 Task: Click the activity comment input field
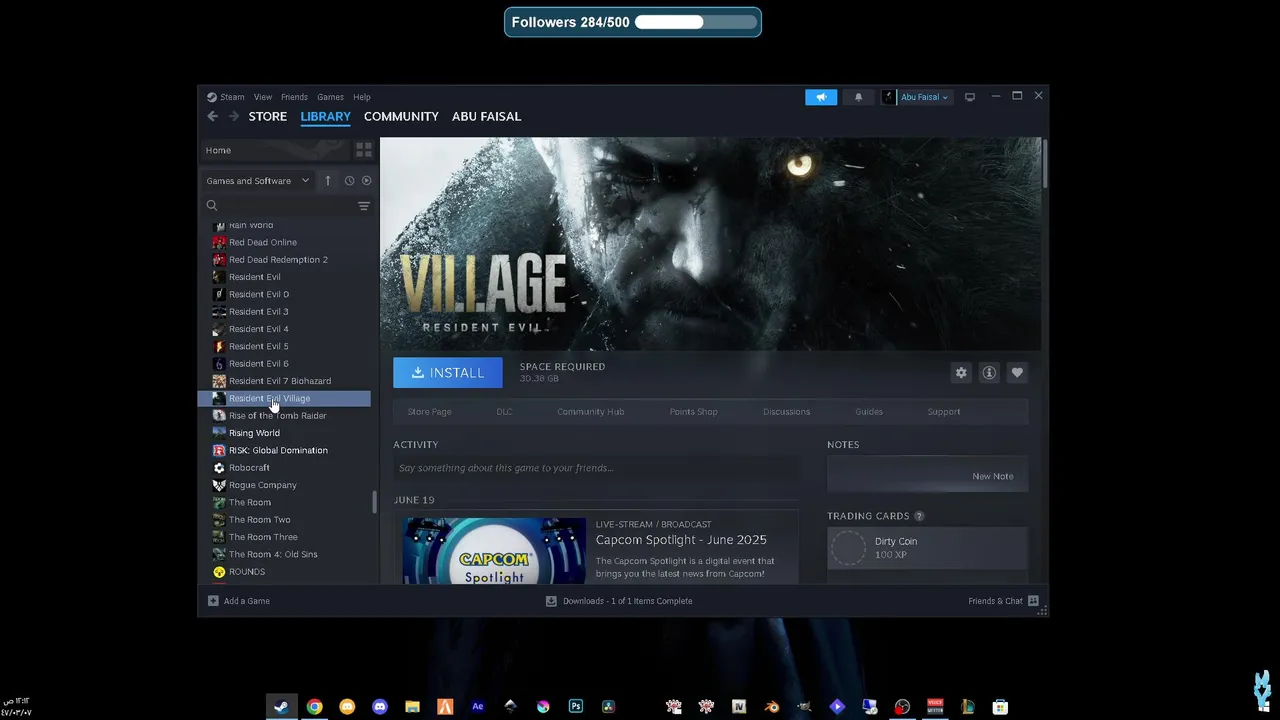(596, 468)
